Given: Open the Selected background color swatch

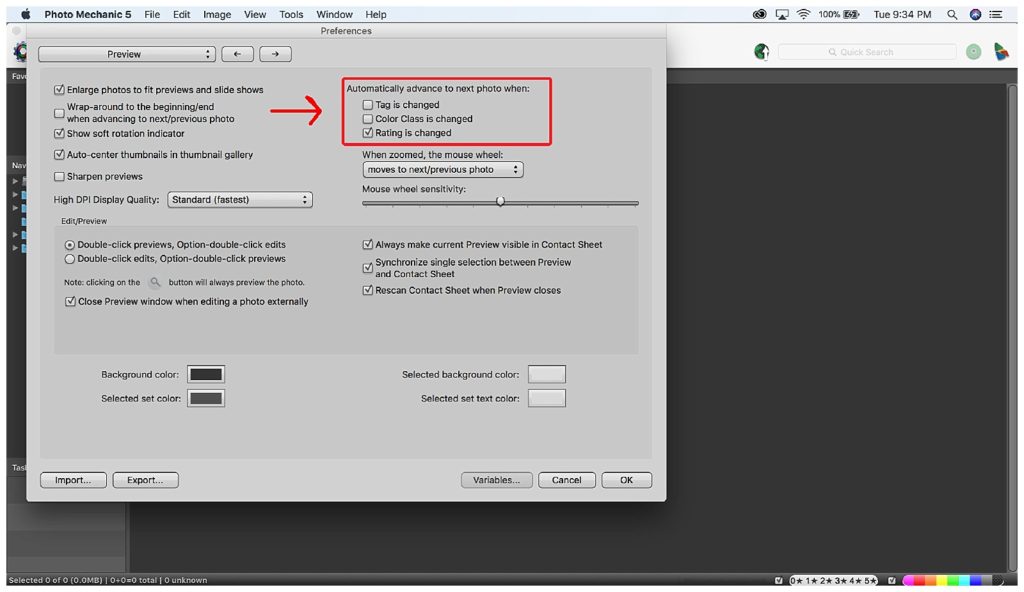Looking at the screenshot, I should click(x=547, y=374).
